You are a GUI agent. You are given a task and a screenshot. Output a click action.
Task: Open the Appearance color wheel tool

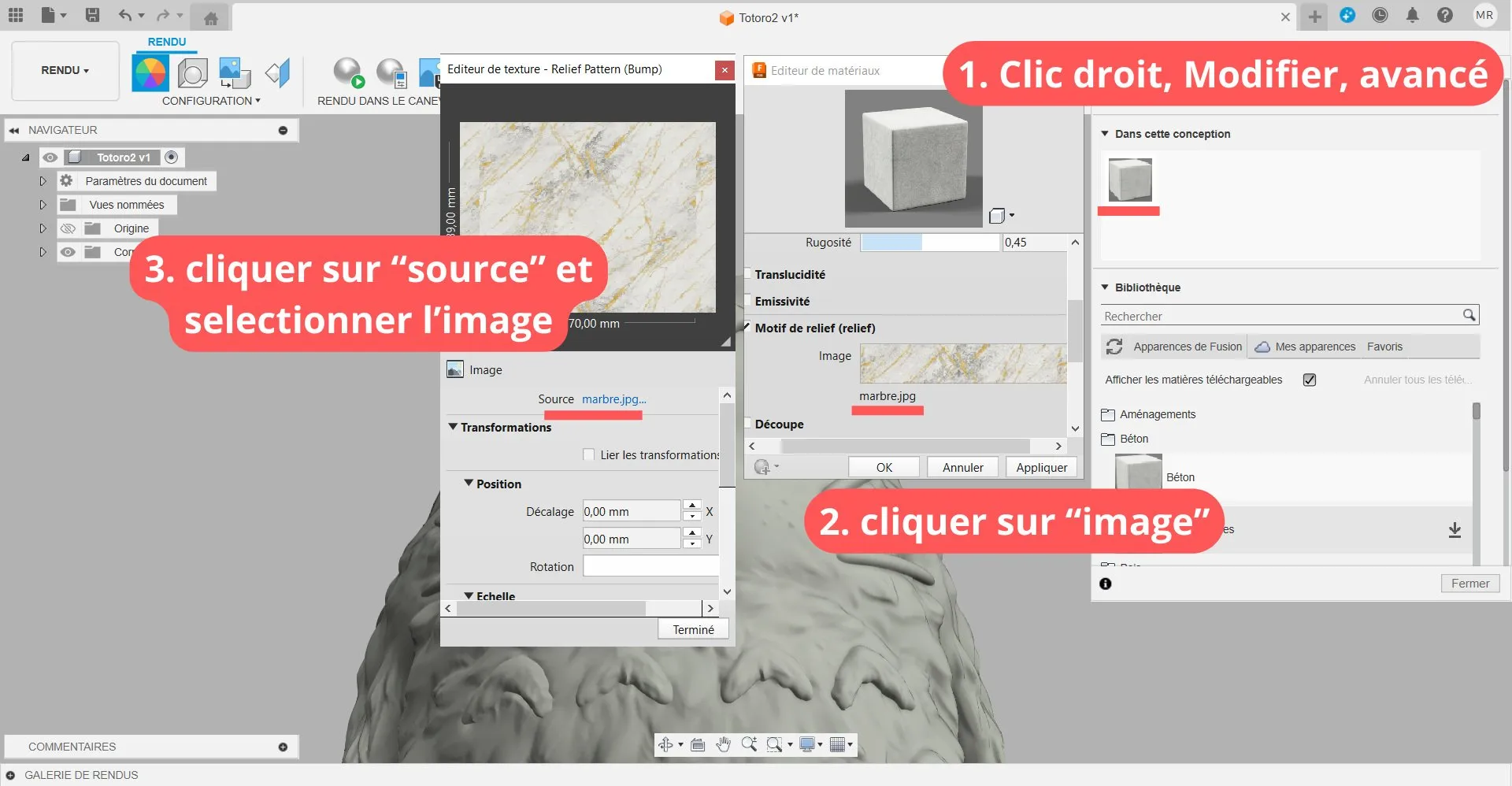[150, 73]
